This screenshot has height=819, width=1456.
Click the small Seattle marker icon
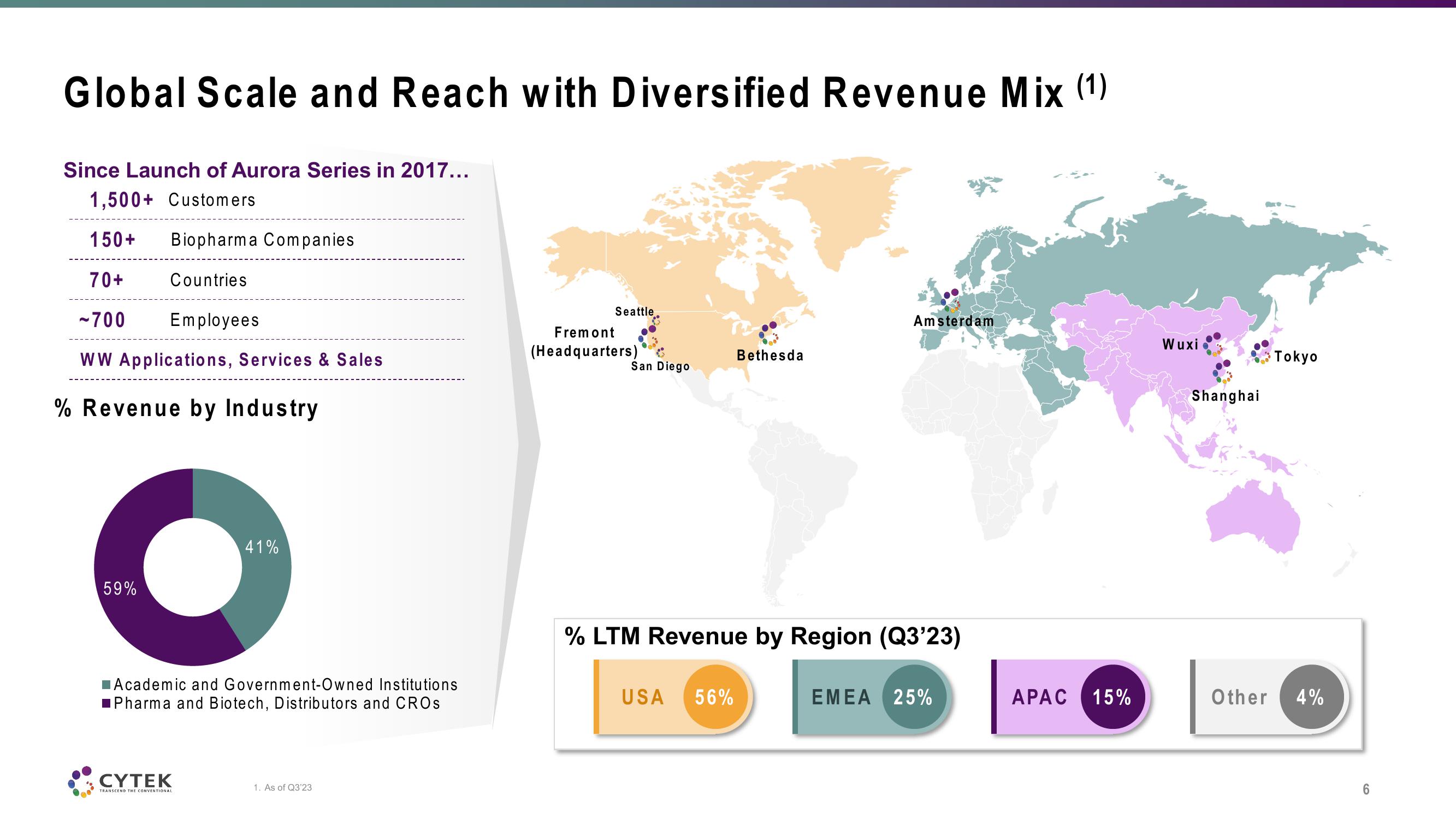tap(656, 320)
